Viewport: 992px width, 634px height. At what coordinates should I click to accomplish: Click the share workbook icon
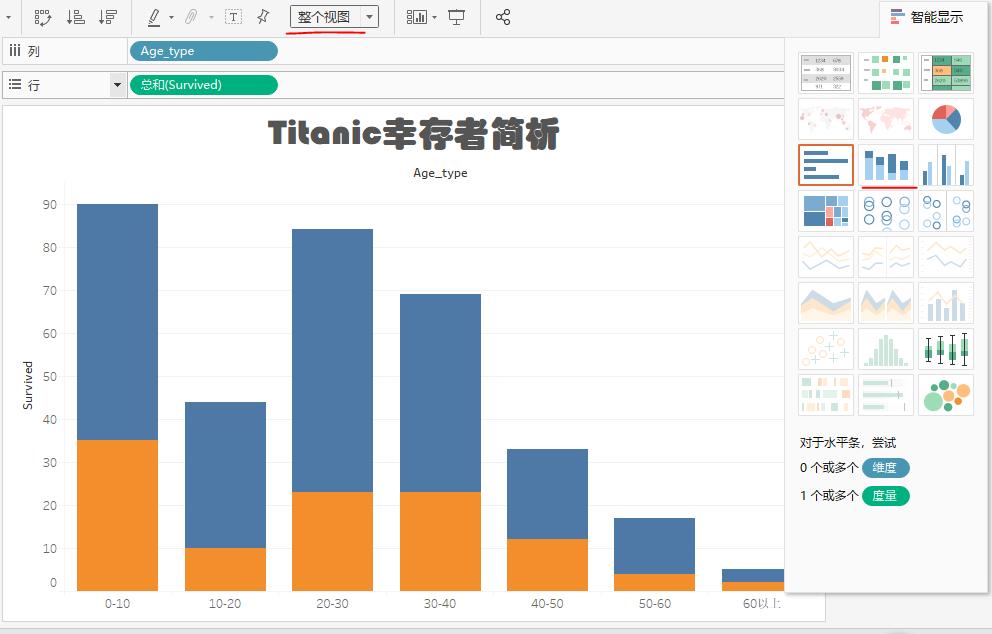point(503,17)
